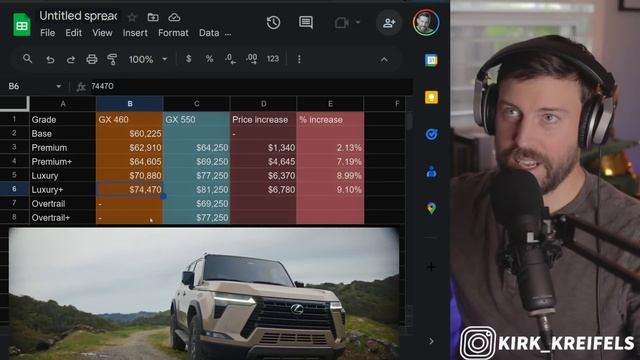640x360 pixels.
Task: Open the Google Sheets home icon
Action: pyautogui.click(x=22, y=24)
